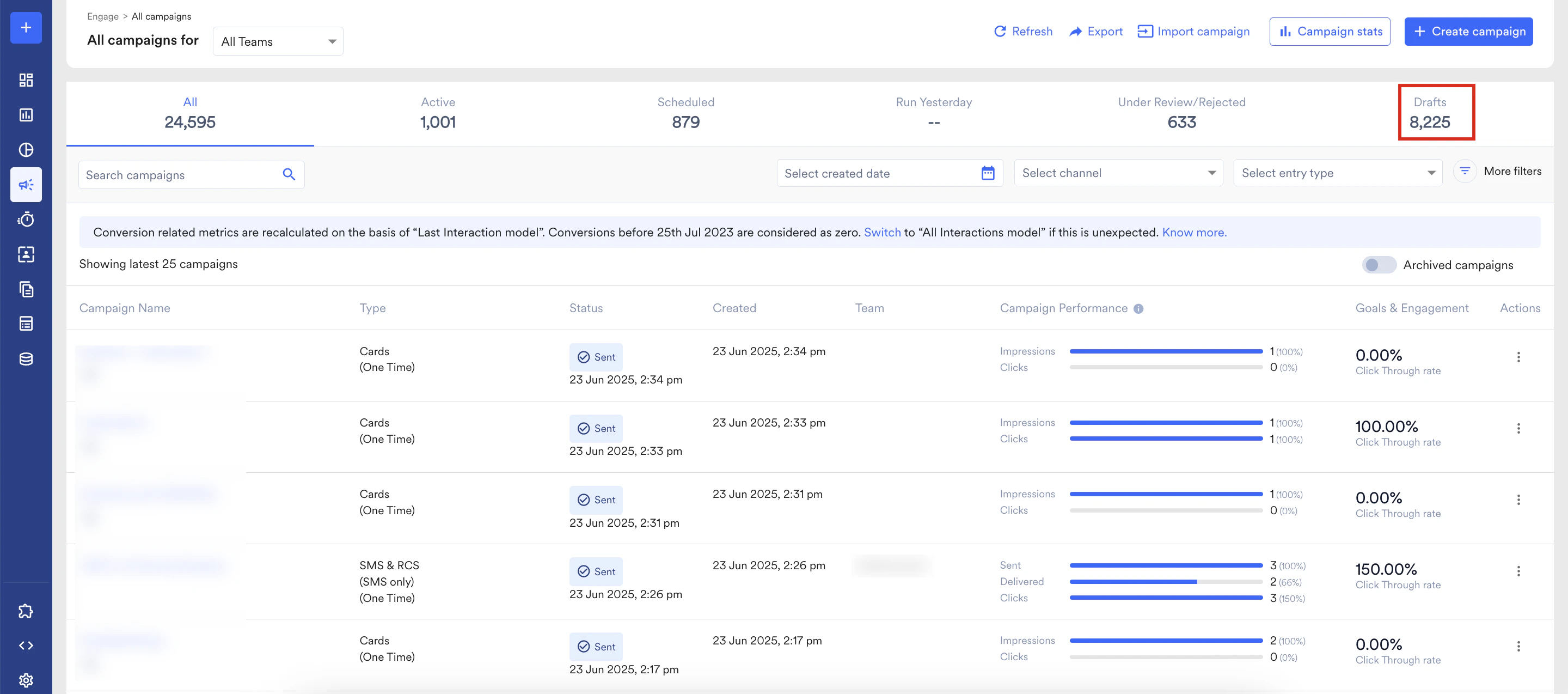The image size is (1568, 694).
Task: Click the database icon in the sidebar
Action: (x=26, y=358)
